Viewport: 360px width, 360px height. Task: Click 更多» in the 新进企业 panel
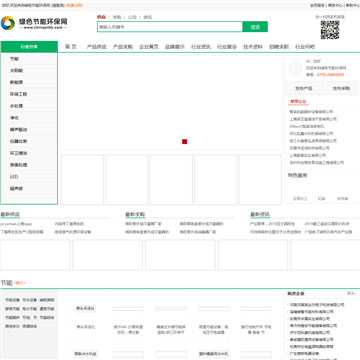[x=351, y=294]
